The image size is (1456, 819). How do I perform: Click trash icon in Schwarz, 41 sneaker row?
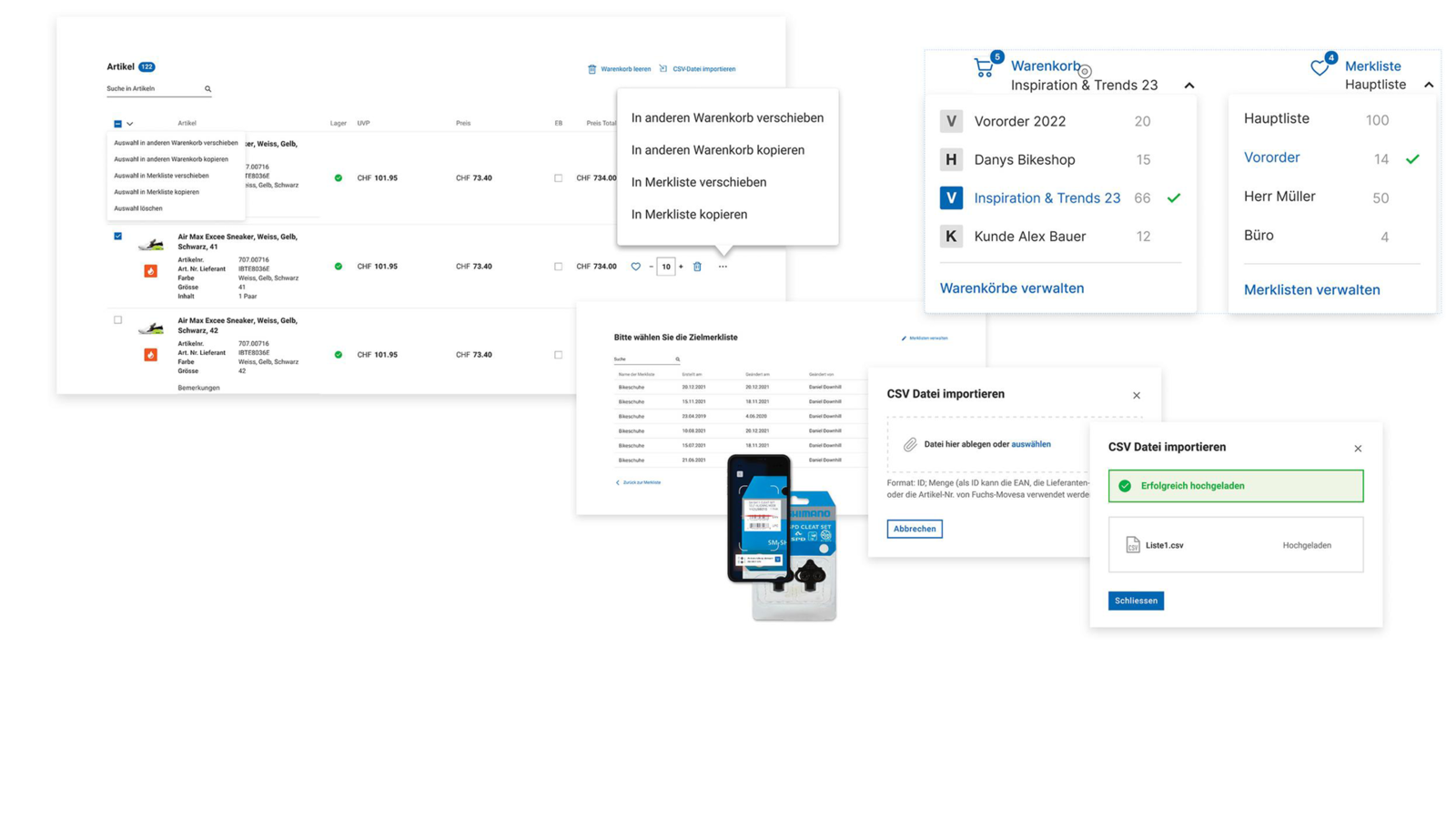coord(697,267)
